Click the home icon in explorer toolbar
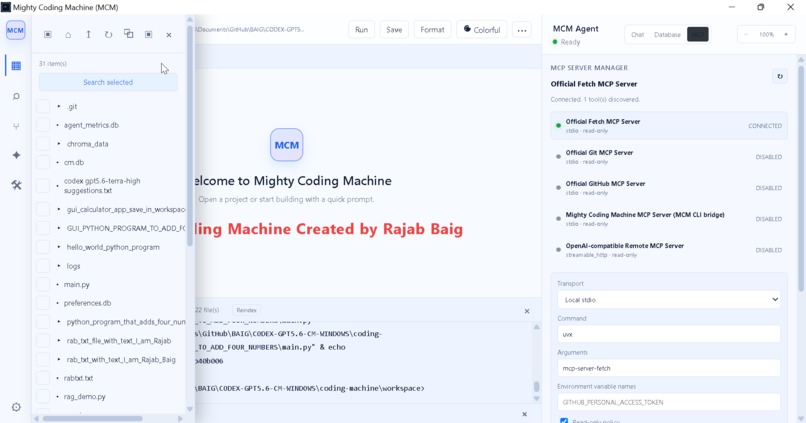Screen dimensions: 806x423 pyautogui.click(x=68, y=34)
